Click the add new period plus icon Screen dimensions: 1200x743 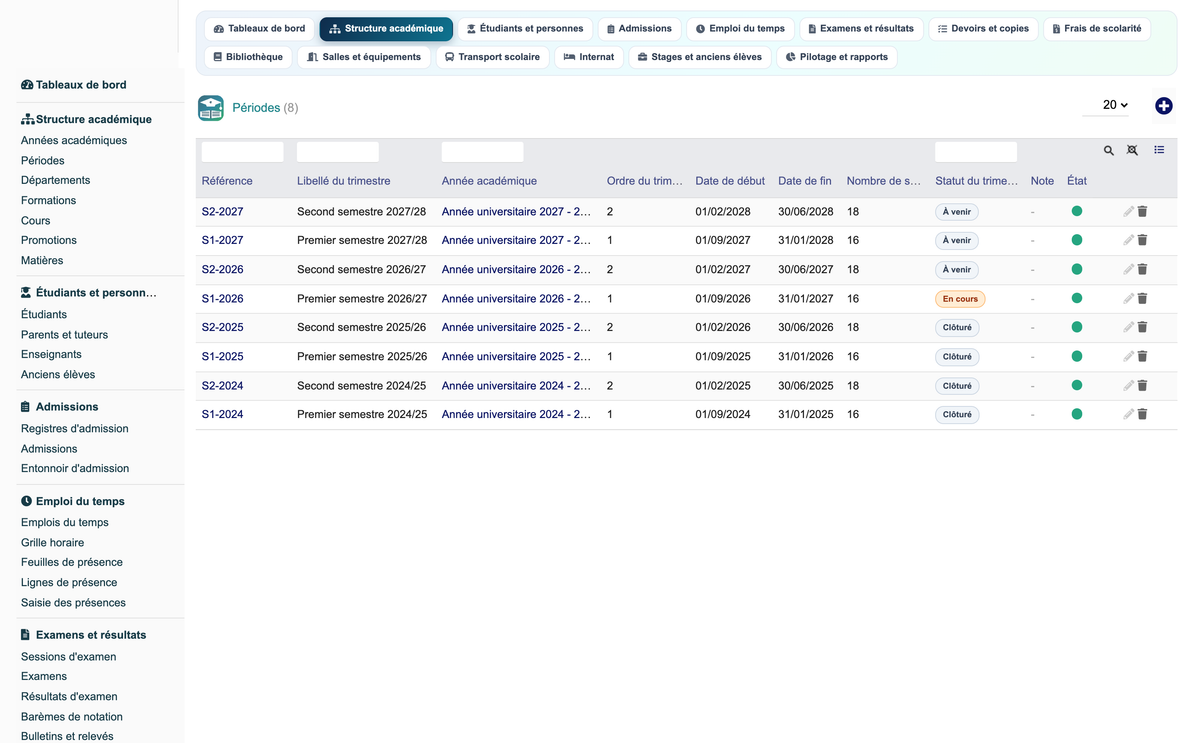pyautogui.click(x=1164, y=106)
